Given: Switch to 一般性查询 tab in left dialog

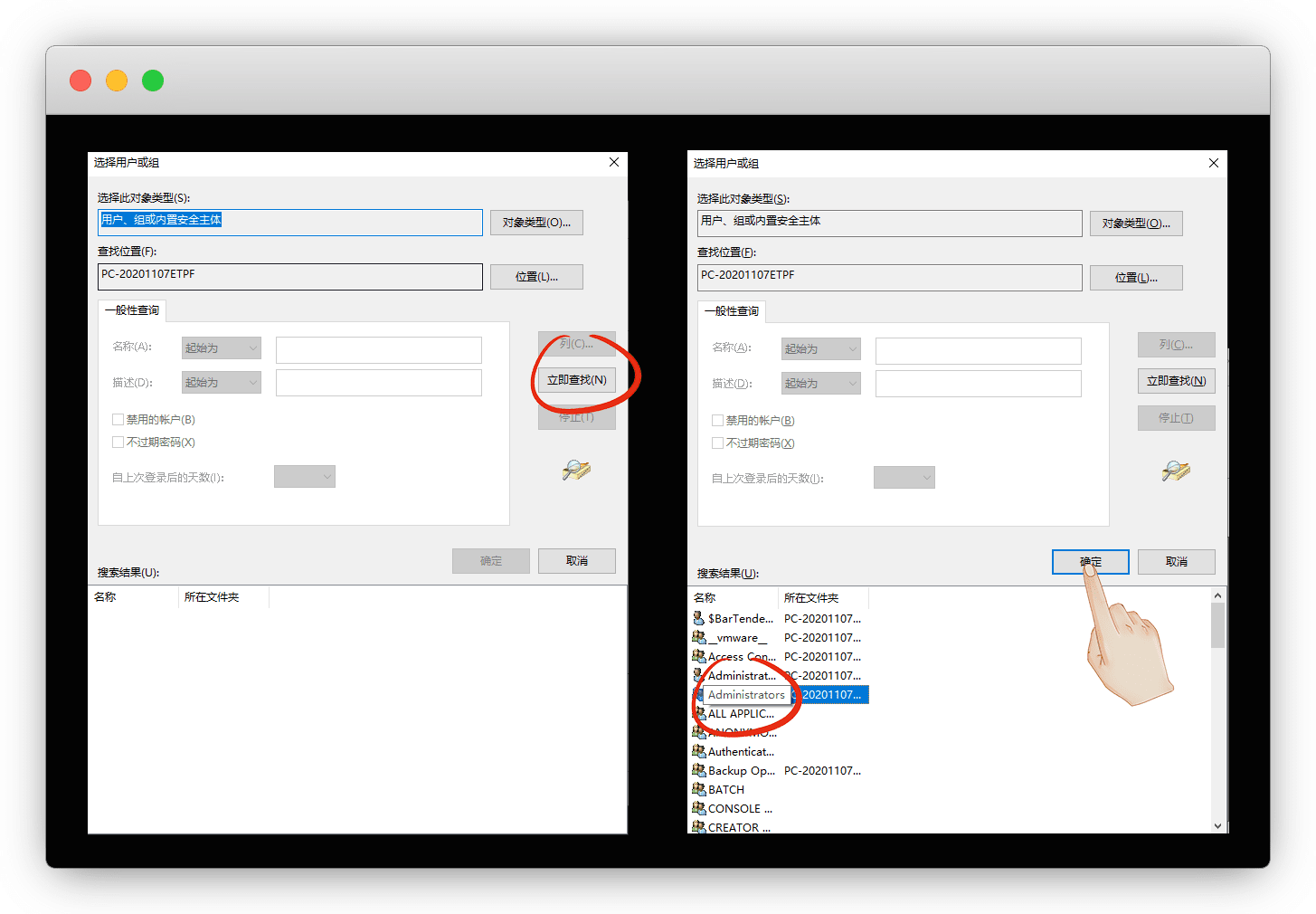Looking at the screenshot, I should [132, 310].
